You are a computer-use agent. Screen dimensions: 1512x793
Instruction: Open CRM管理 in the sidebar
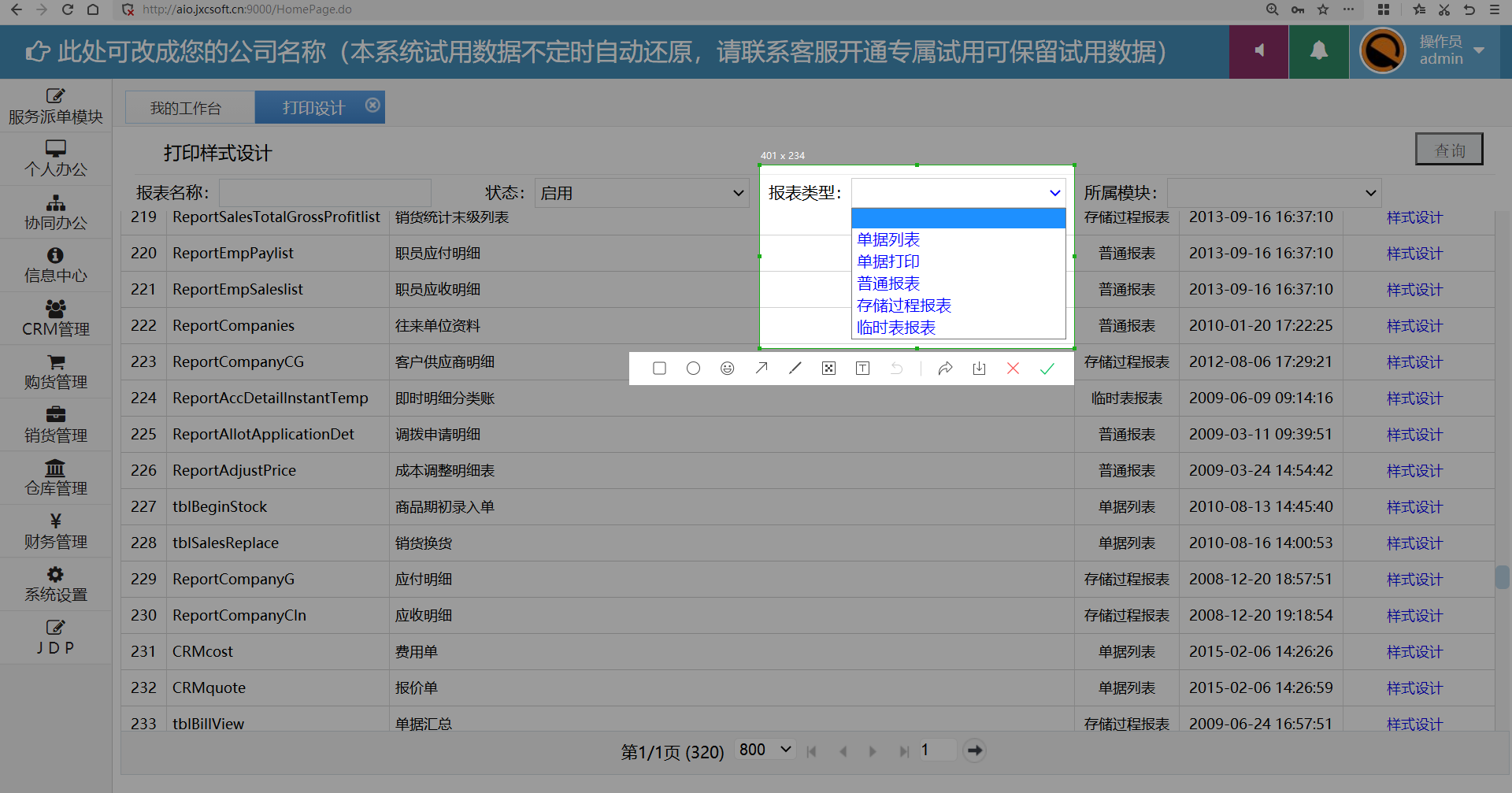coord(55,319)
